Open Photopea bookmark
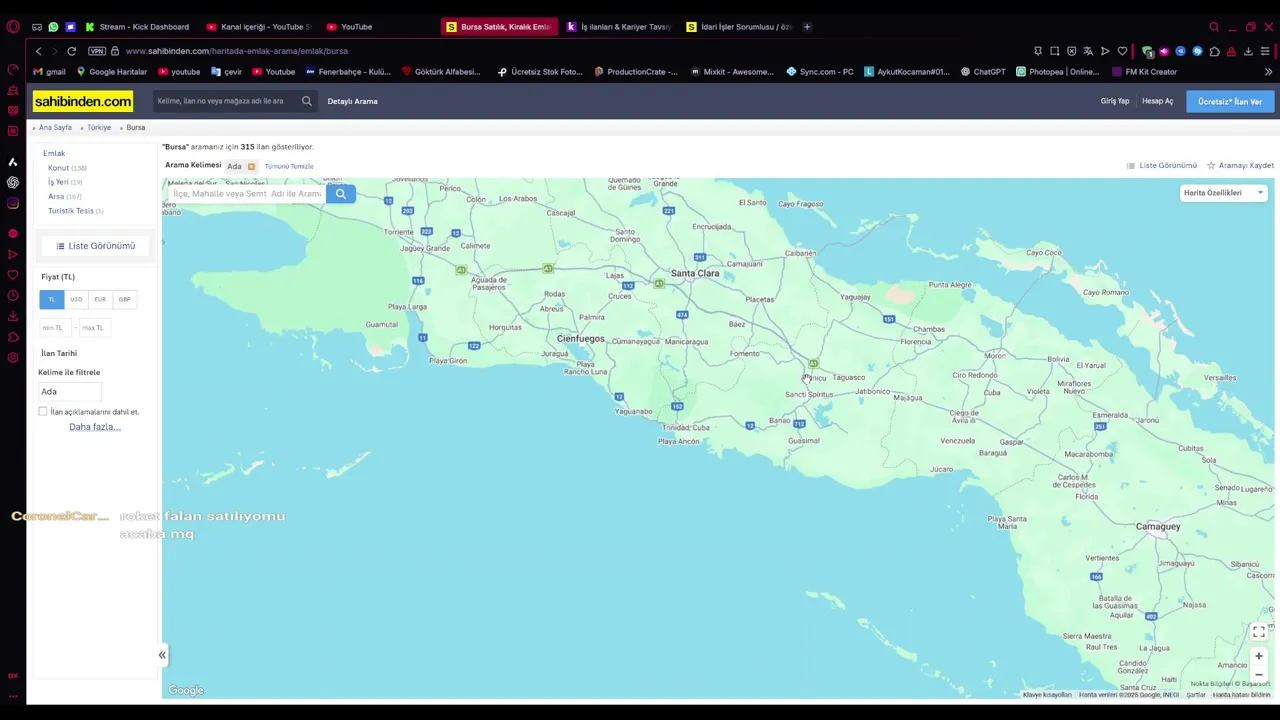1280x720 pixels. pyautogui.click(x=1057, y=72)
